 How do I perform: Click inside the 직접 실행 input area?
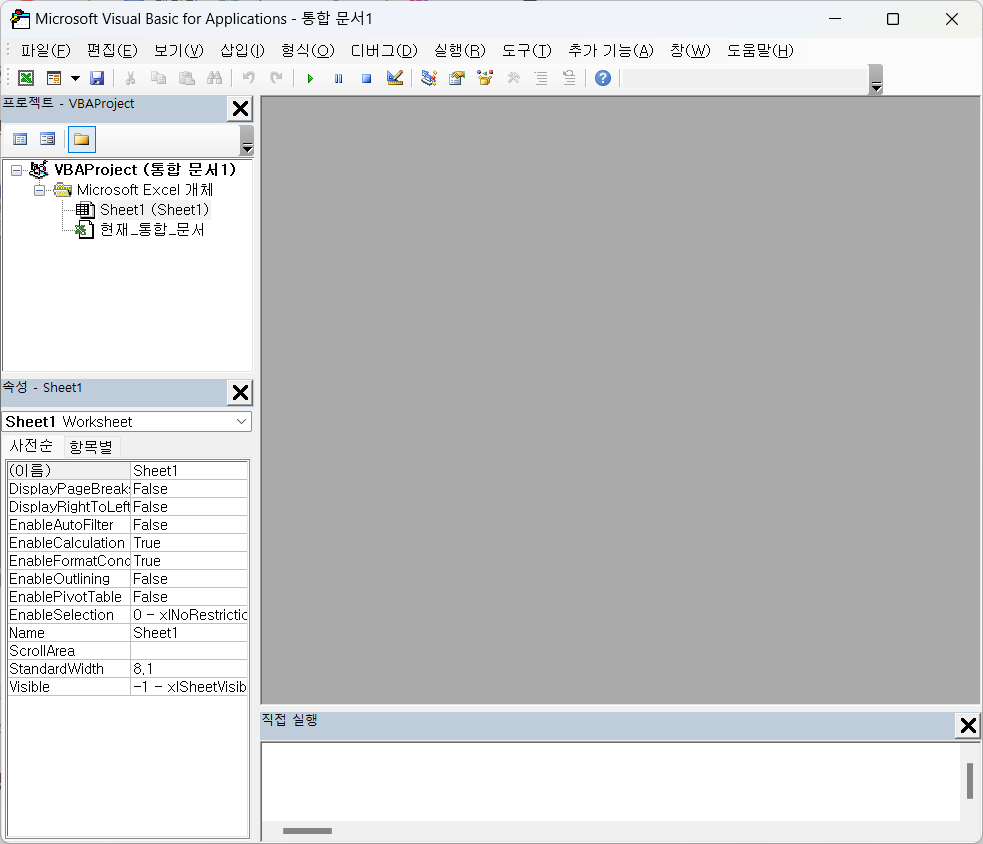pyautogui.click(x=611, y=781)
